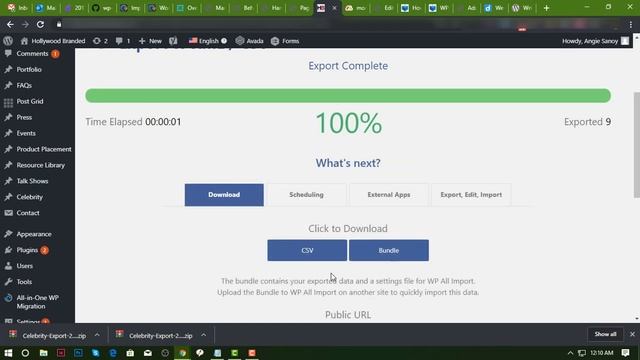Open the External Apps tab
This screenshot has height=360, width=640.
(x=389, y=195)
